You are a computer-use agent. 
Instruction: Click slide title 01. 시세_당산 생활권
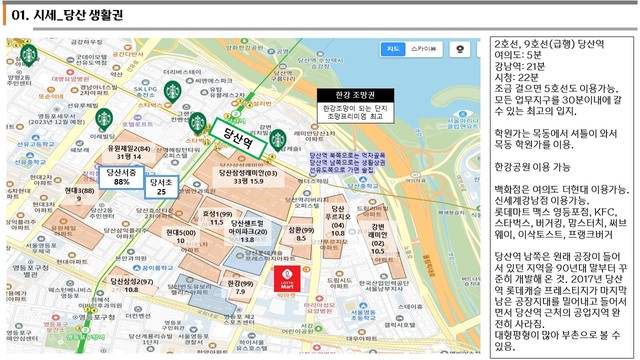pyautogui.click(x=67, y=15)
